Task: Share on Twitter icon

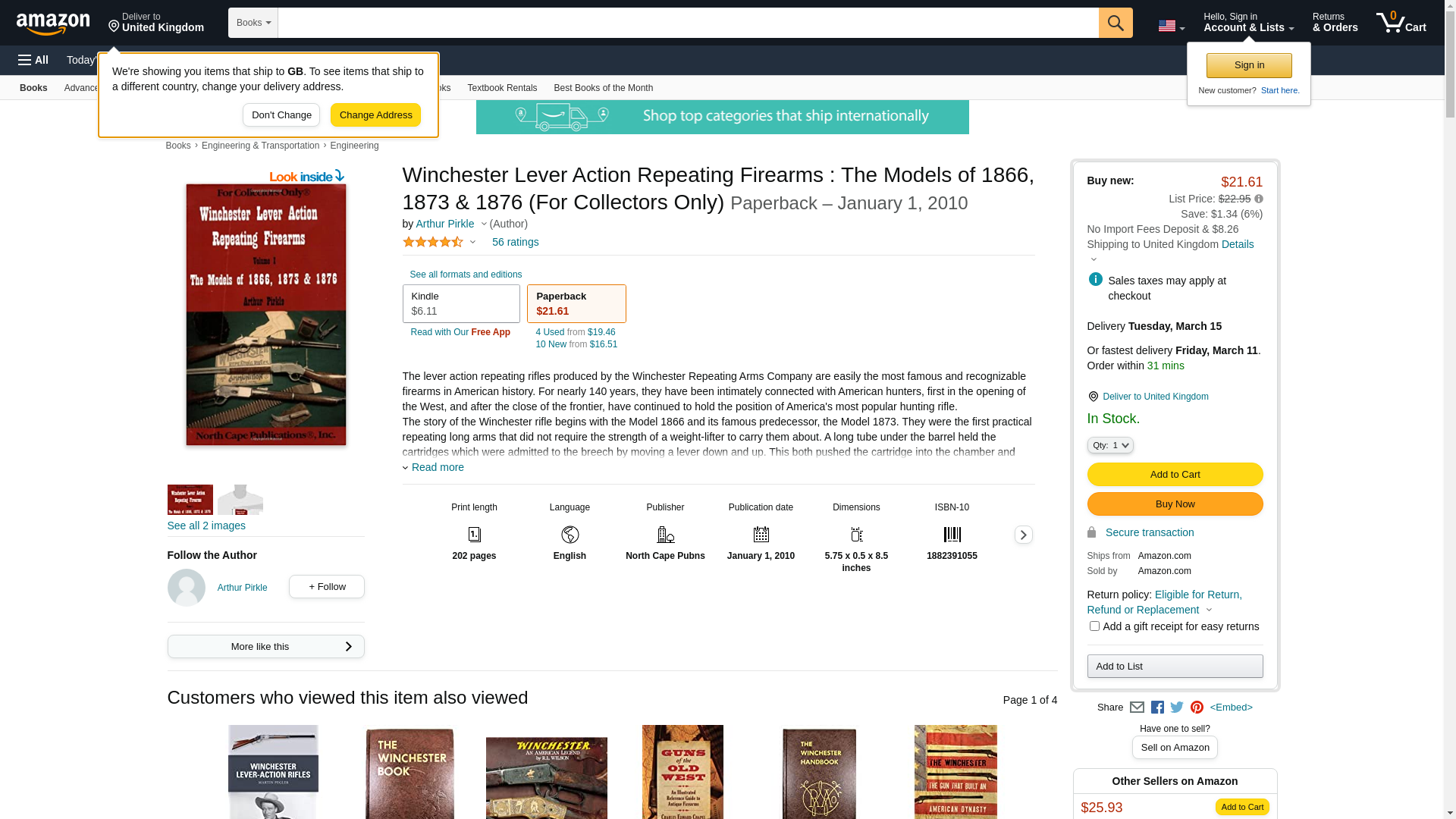Action: [x=1177, y=708]
